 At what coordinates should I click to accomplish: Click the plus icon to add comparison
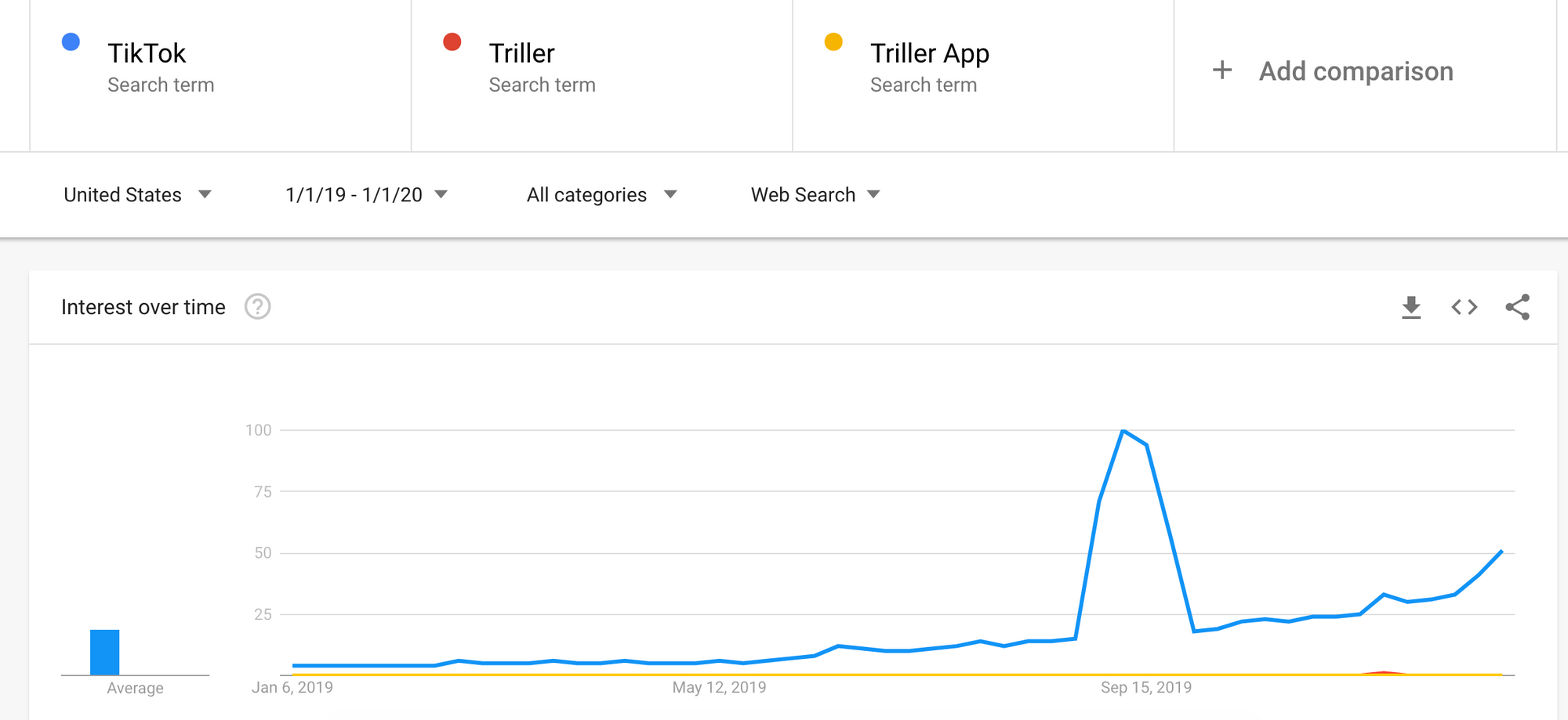[1221, 71]
